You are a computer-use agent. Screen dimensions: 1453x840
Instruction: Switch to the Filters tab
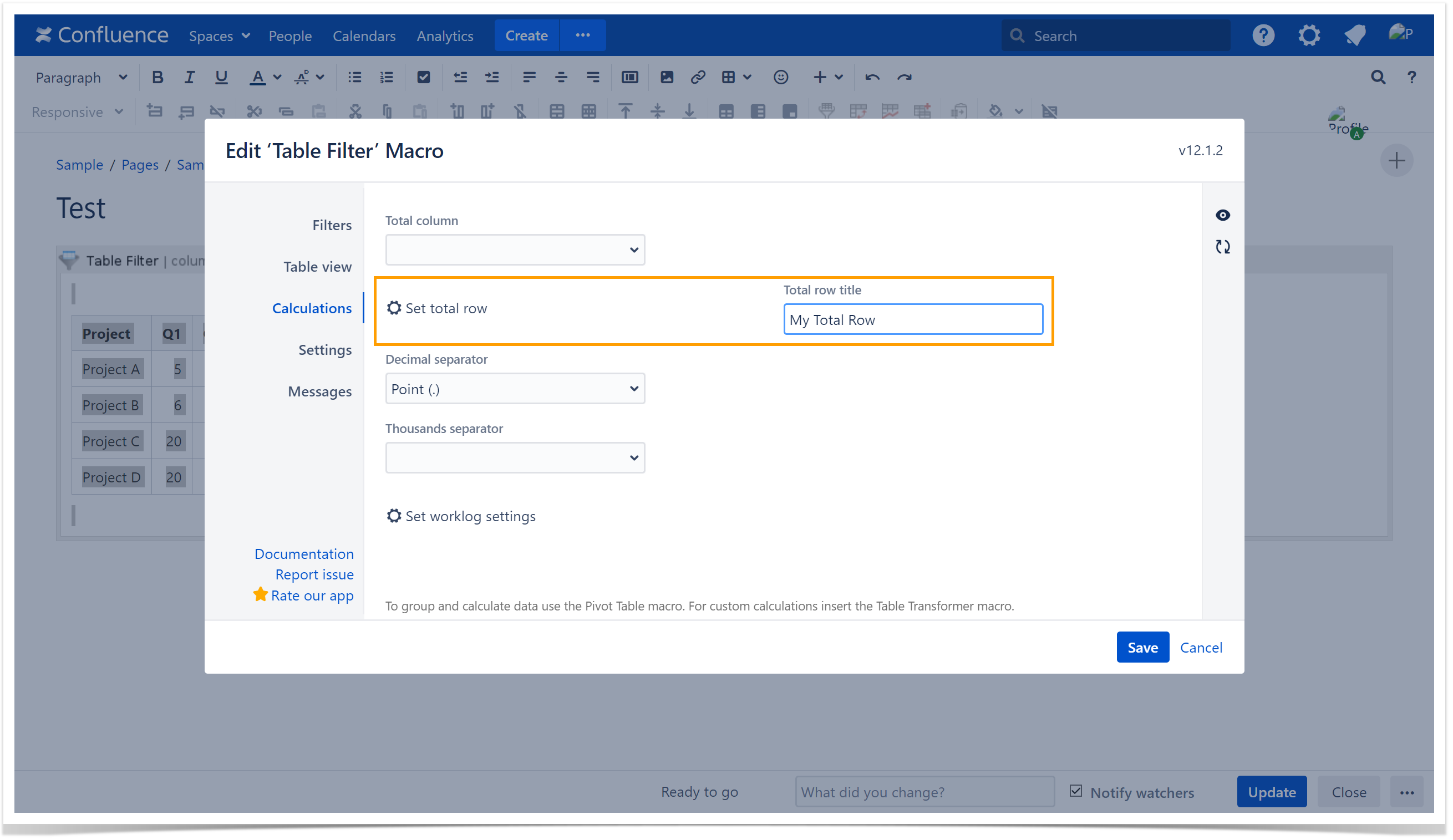point(332,225)
